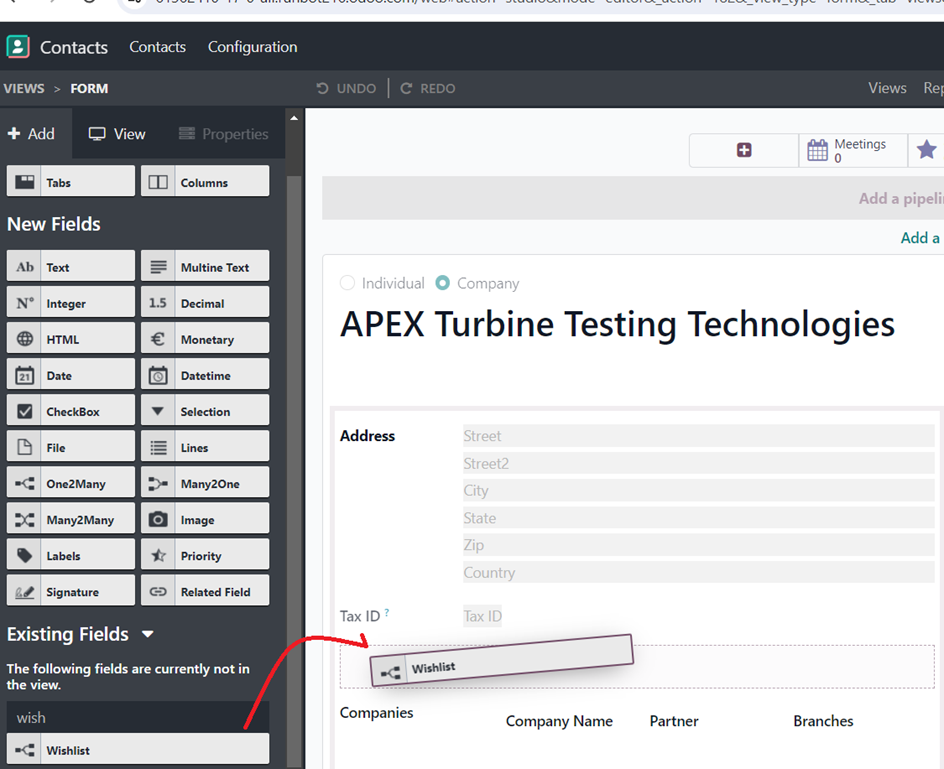Click the FORM breadcrumb

[x=89, y=89]
